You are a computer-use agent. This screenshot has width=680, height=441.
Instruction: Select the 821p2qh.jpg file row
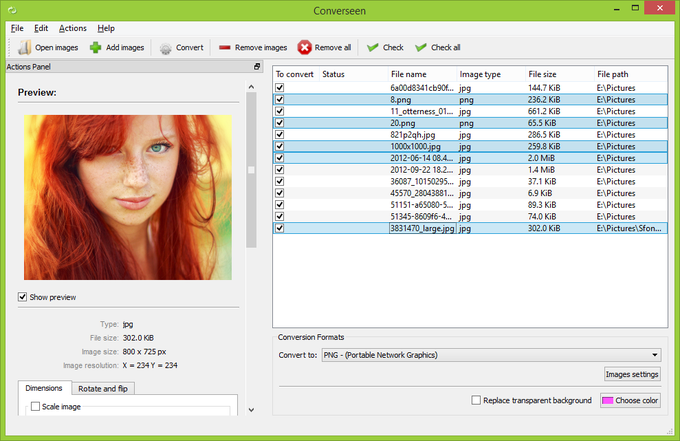470,134
